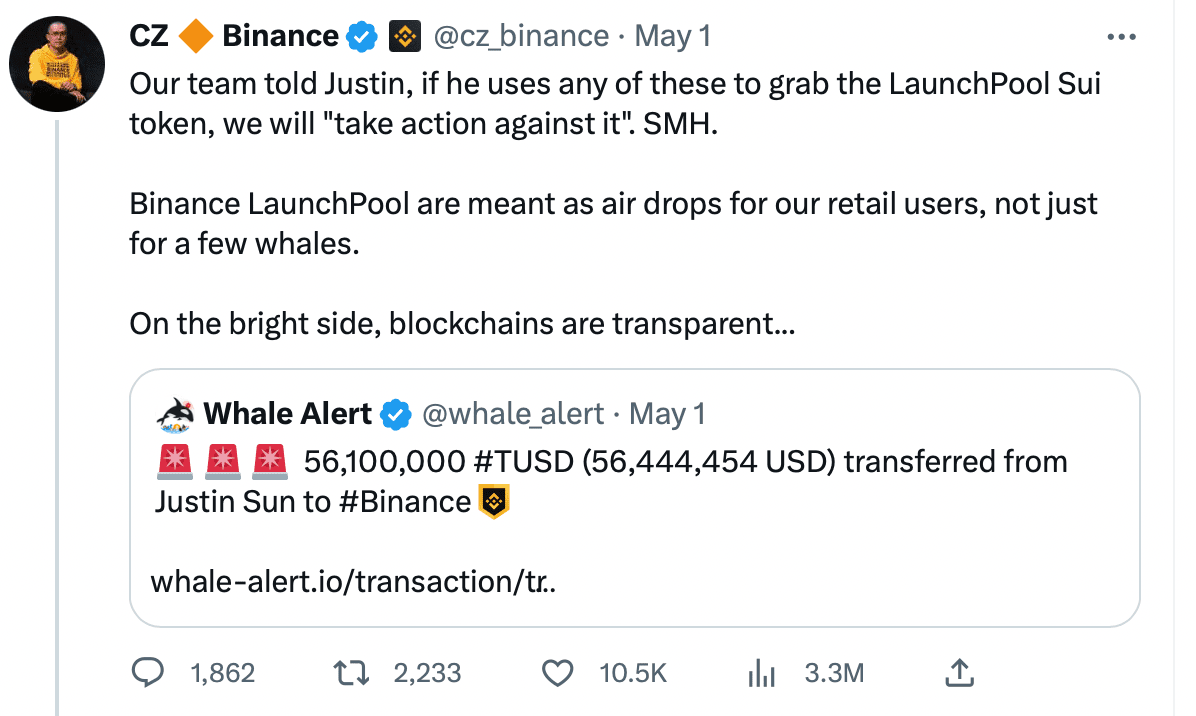Click the quoted tweet's May 1 date
1196x716 pixels.
[669, 413]
